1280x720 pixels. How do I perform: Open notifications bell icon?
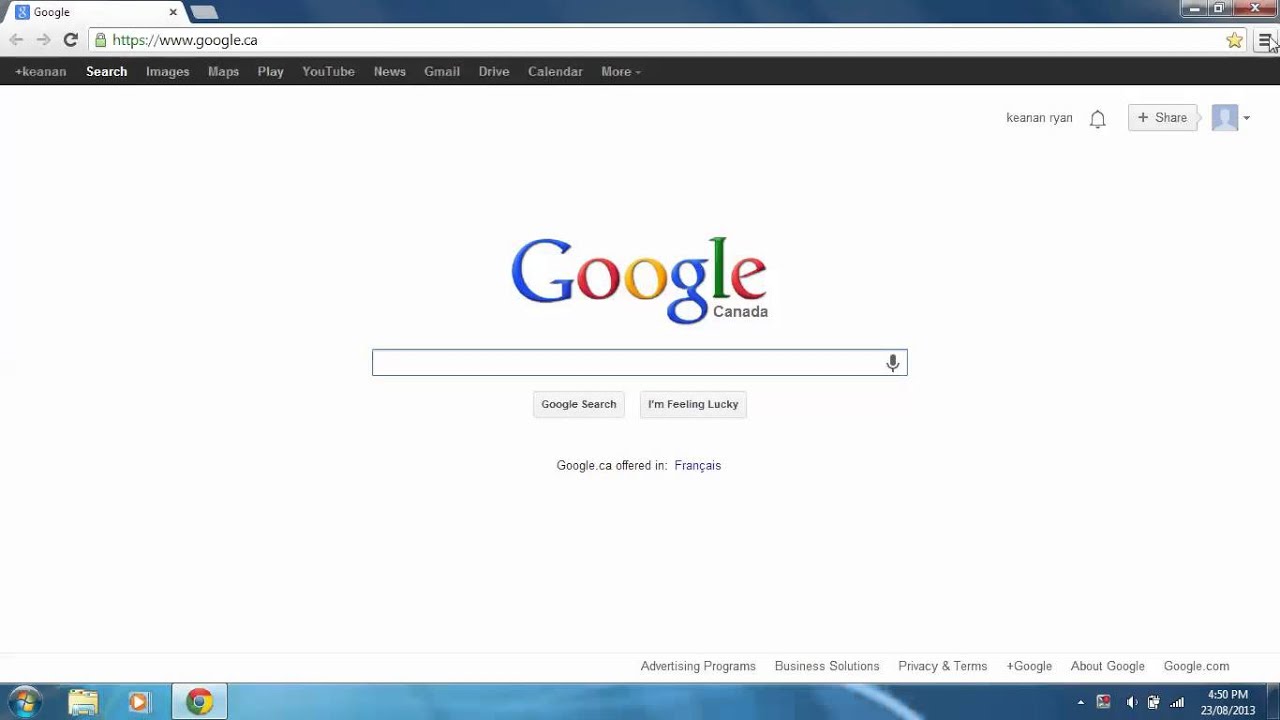[1097, 119]
